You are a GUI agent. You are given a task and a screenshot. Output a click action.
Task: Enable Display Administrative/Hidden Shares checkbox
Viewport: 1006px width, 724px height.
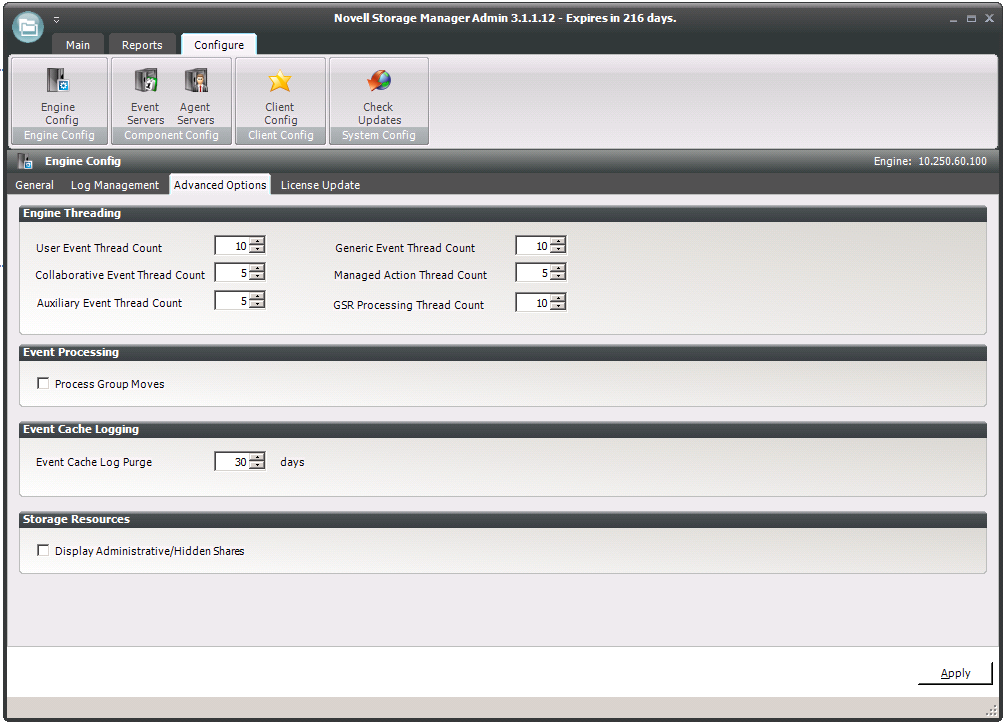tap(43, 550)
